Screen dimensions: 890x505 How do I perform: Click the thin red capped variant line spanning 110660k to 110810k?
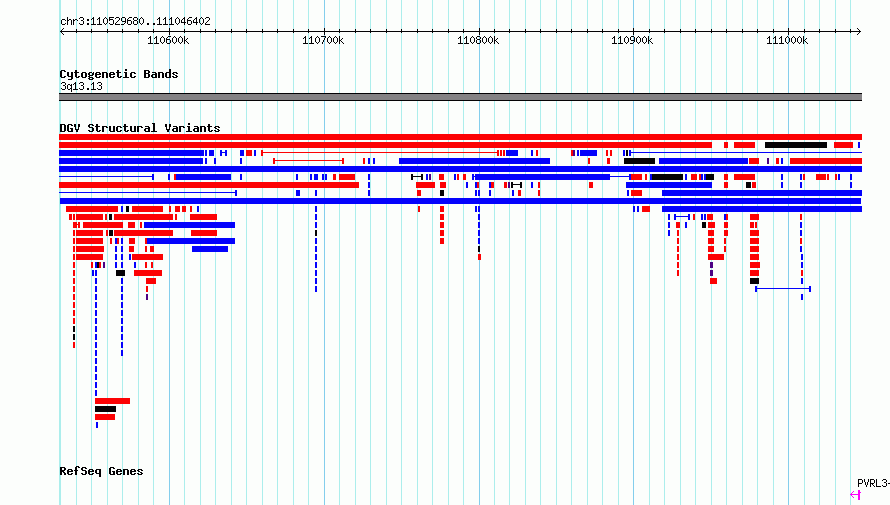point(379,153)
